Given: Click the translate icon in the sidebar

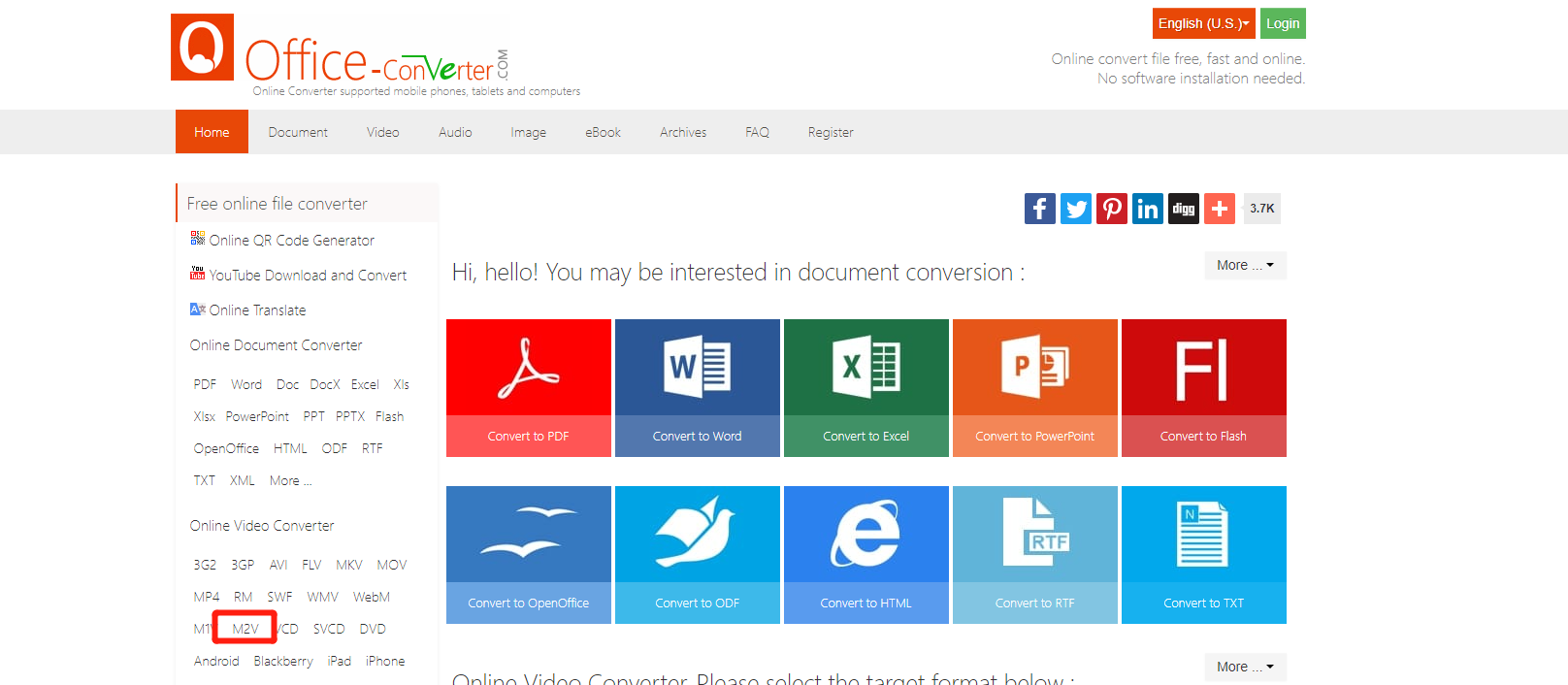Looking at the screenshot, I should click(x=198, y=309).
